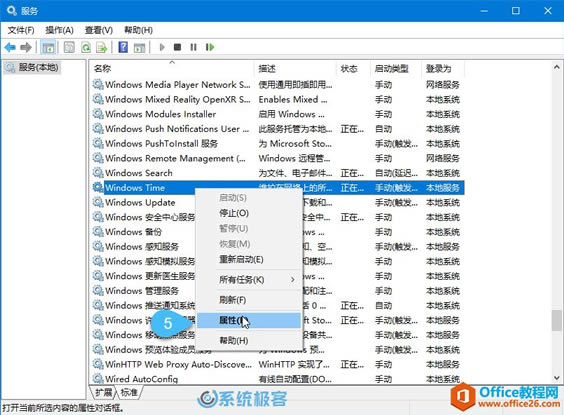Sort by the 登录为 column header
This screenshot has height=415, width=564.
(443, 68)
